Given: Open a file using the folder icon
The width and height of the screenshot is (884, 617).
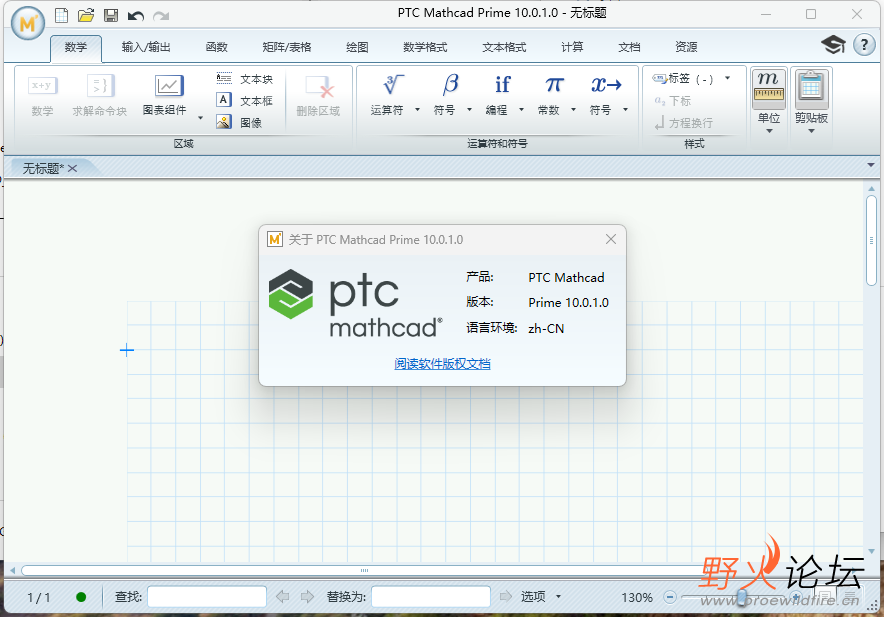Looking at the screenshot, I should [x=86, y=15].
